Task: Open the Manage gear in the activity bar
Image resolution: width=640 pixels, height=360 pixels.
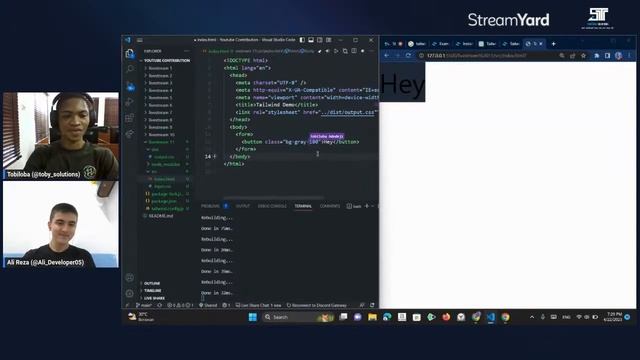Action: coord(130,293)
